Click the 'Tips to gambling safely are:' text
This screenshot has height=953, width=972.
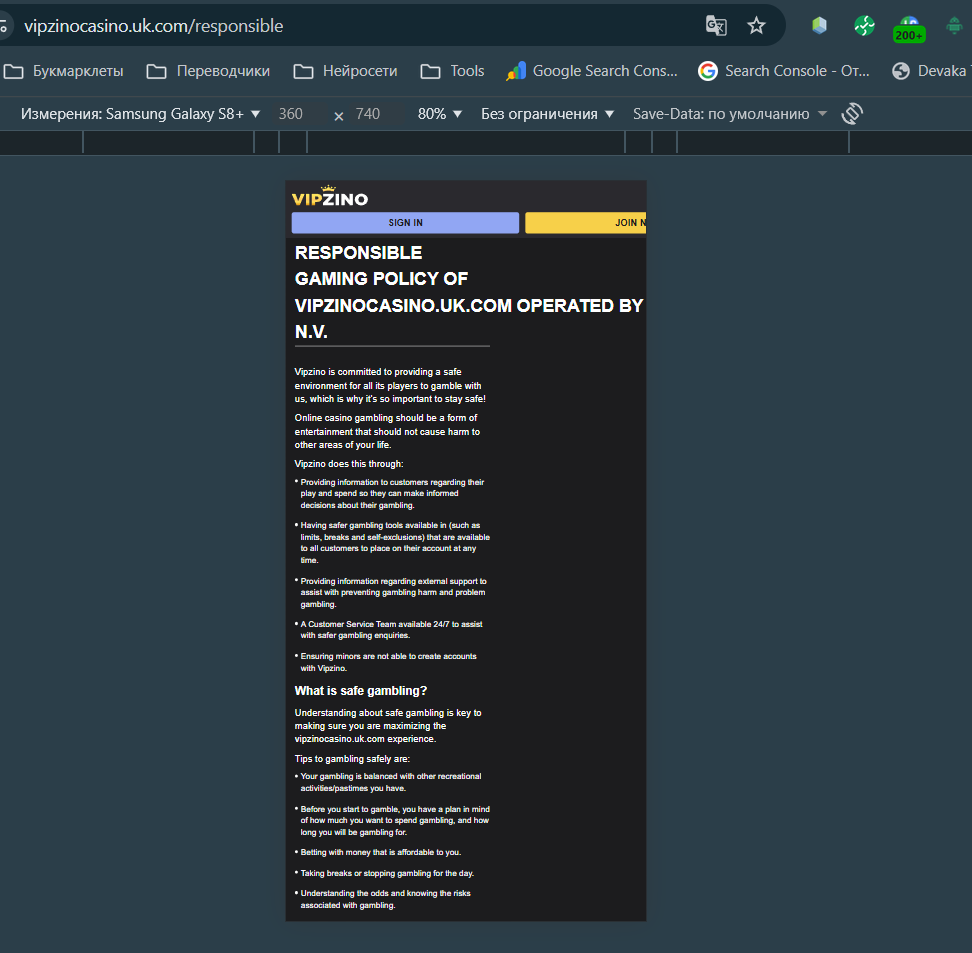click(x=352, y=759)
